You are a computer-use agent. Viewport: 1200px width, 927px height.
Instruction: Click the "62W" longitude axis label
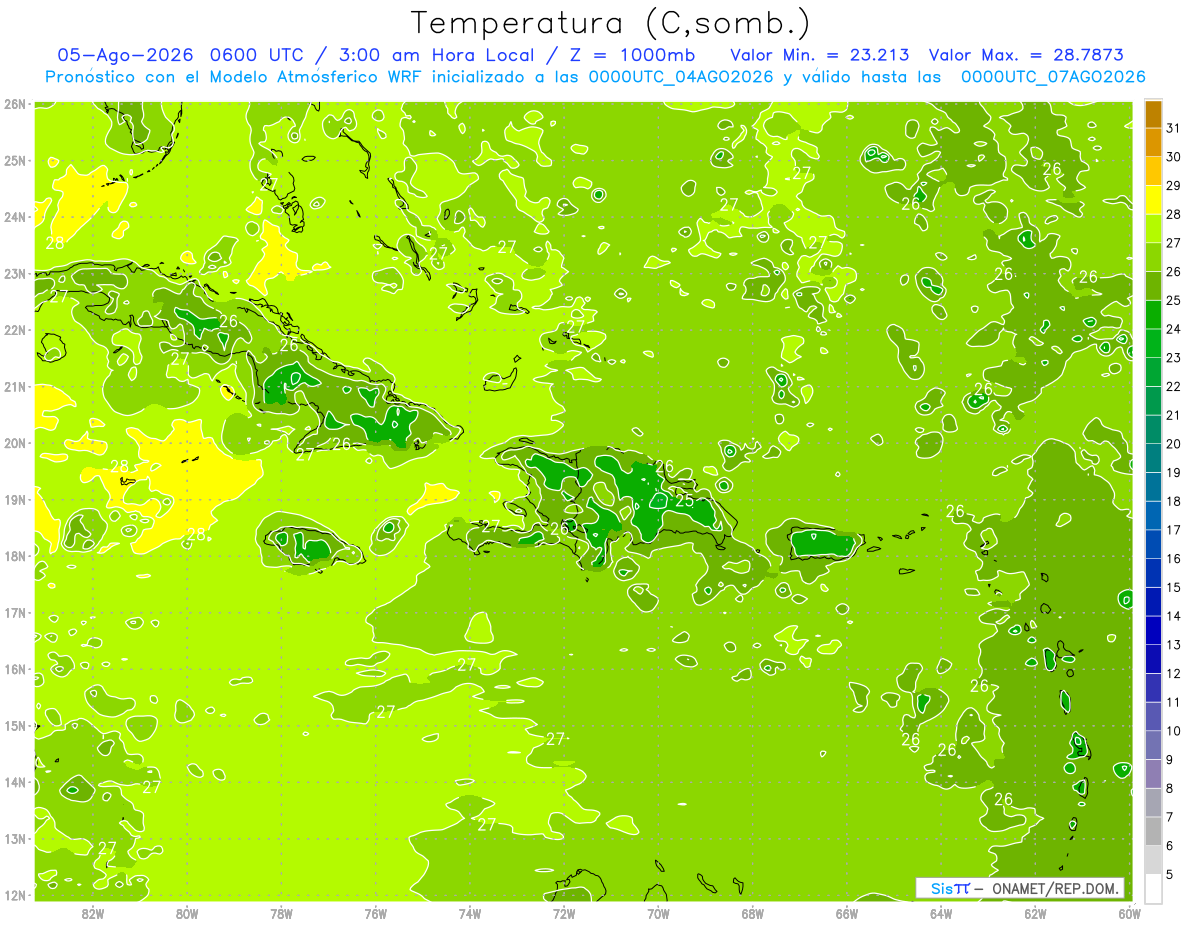1035,913
